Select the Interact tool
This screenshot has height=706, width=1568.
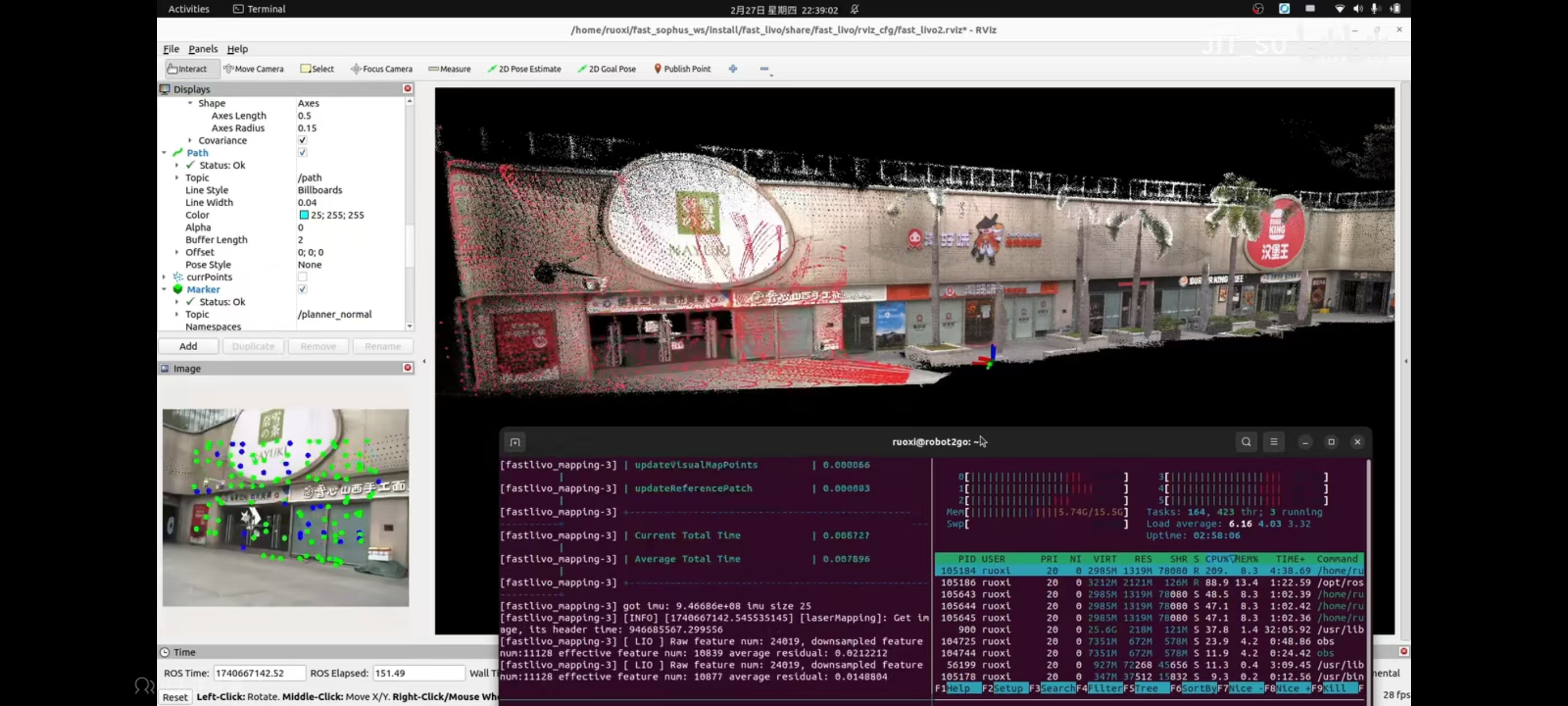(187, 69)
